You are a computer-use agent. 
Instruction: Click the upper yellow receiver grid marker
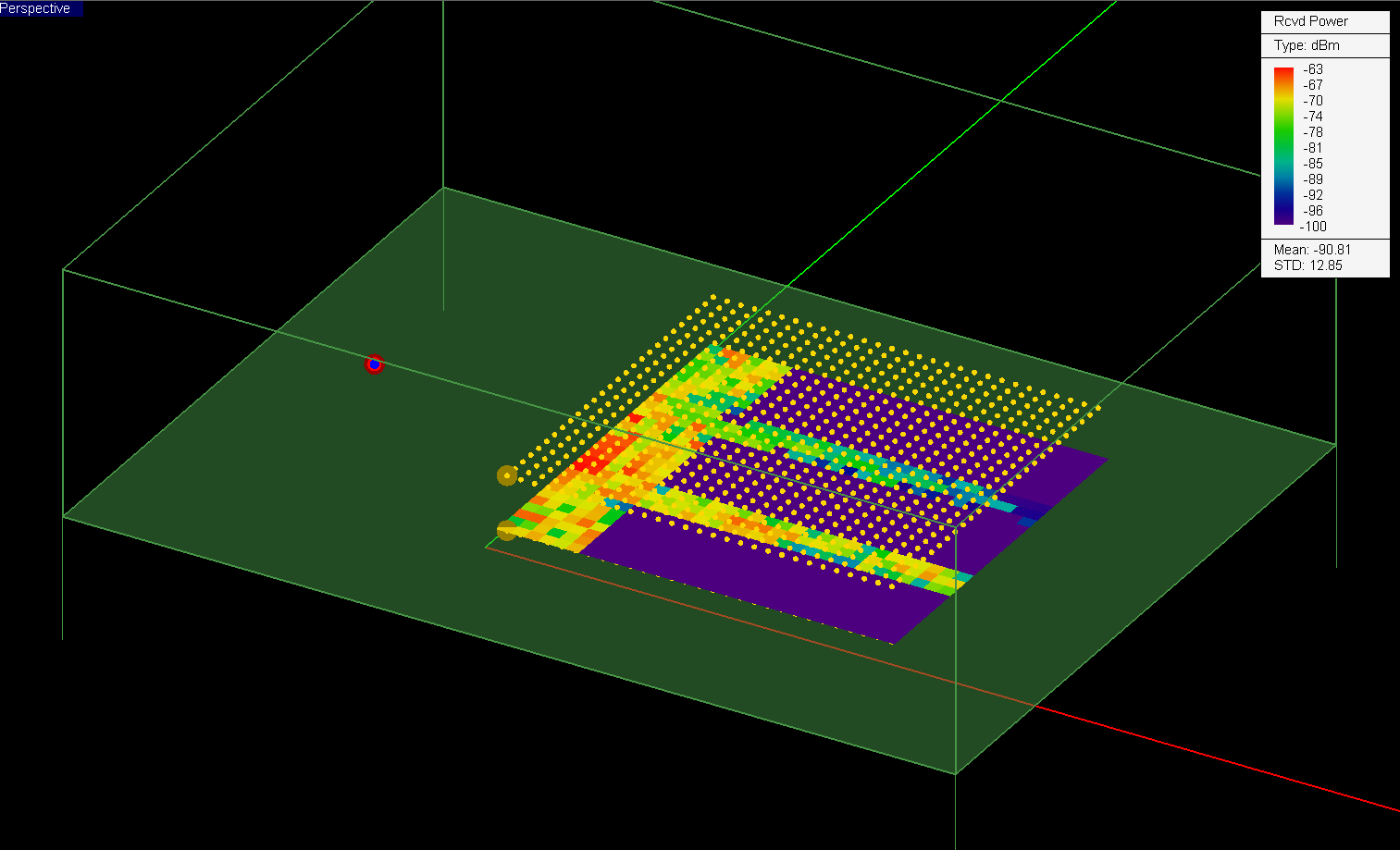(x=507, y=475)
